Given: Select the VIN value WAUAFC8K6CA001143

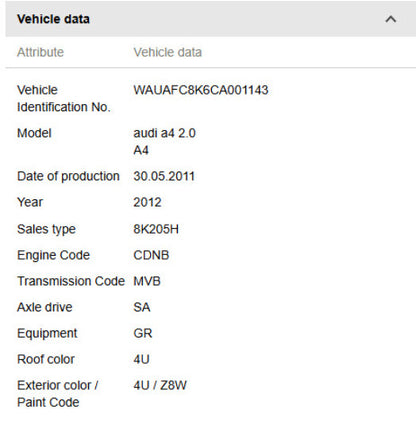Looking at the screenshot, I should [201, 90].
